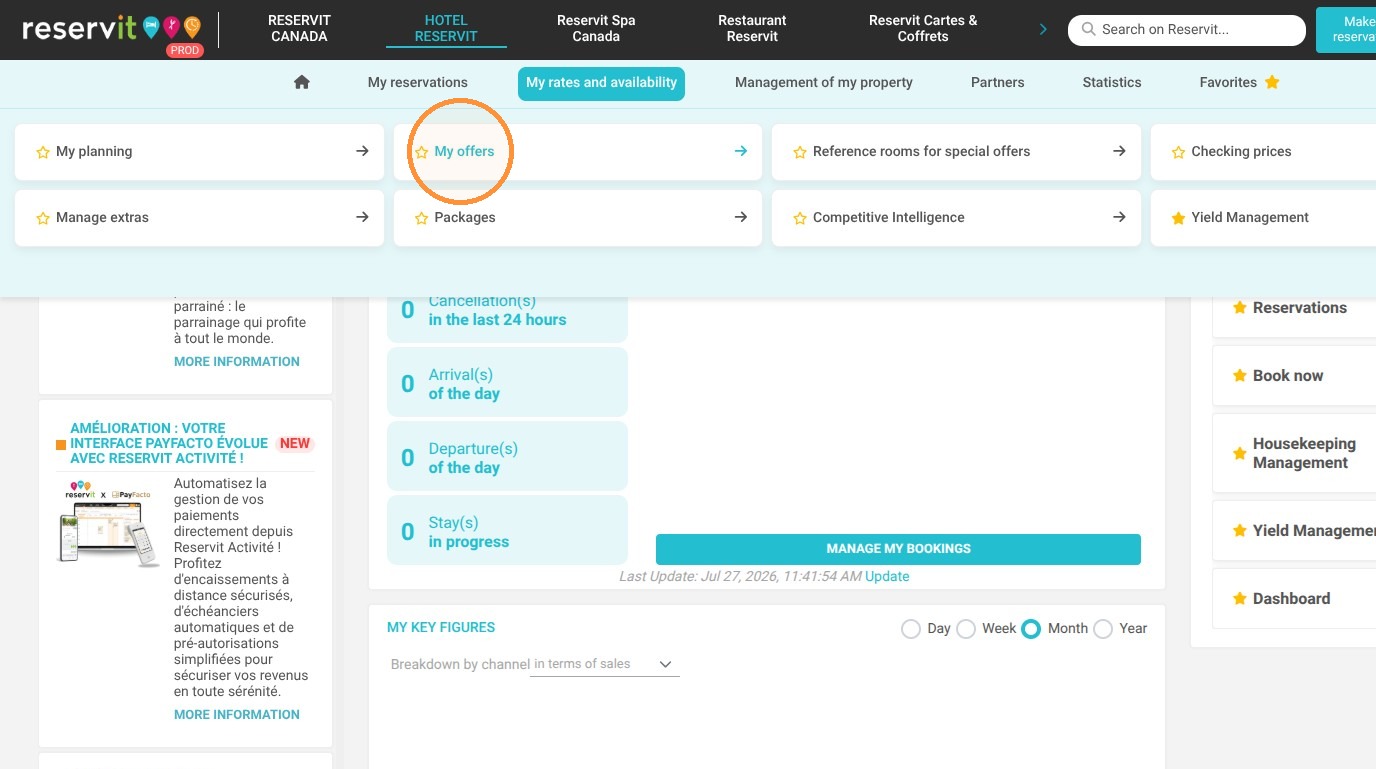Open the Stay(s) in progress tile

coord(507,532)
